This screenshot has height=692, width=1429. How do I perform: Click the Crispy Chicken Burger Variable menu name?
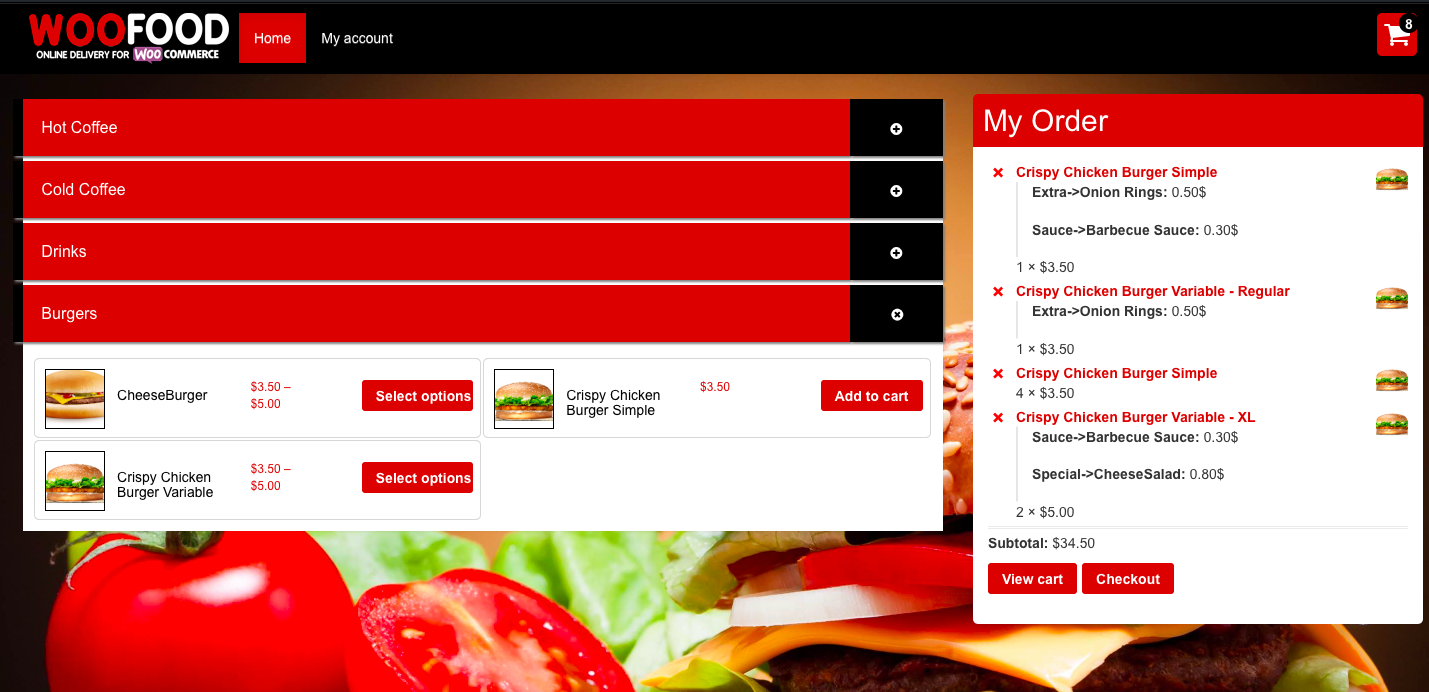[x=165, y=485]
